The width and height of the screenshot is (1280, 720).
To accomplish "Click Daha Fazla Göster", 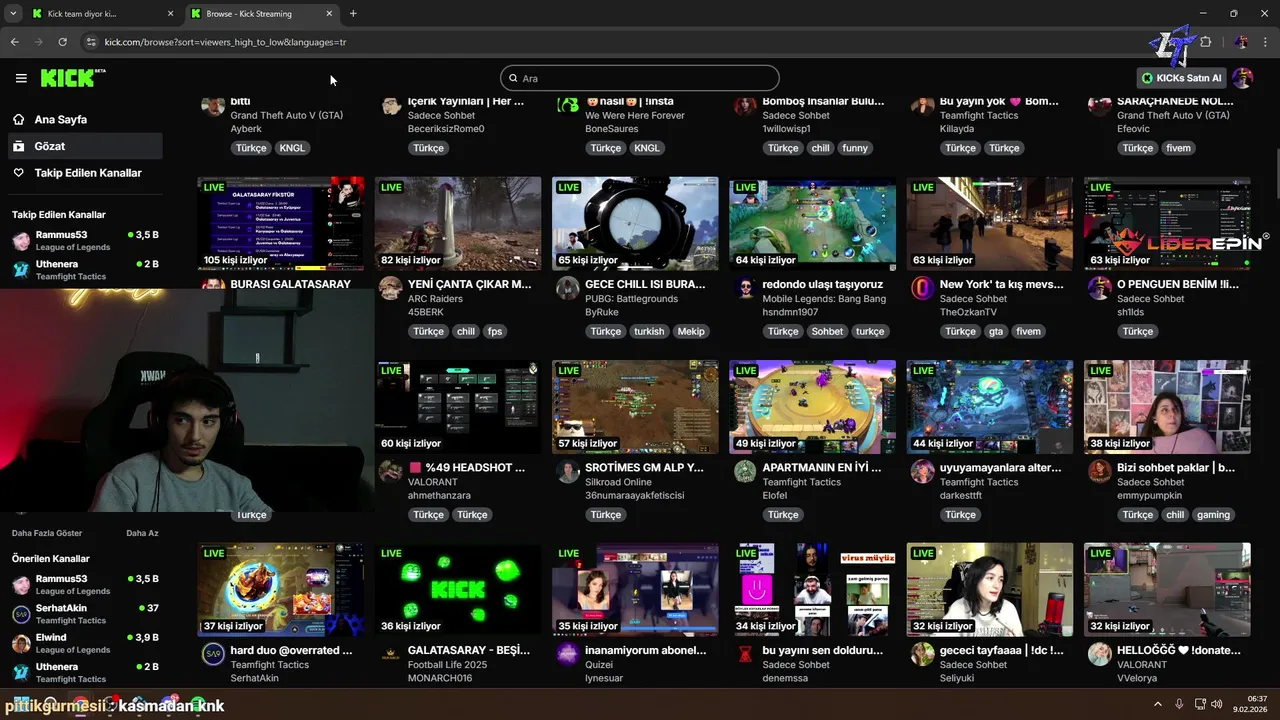I will [47, 533].
